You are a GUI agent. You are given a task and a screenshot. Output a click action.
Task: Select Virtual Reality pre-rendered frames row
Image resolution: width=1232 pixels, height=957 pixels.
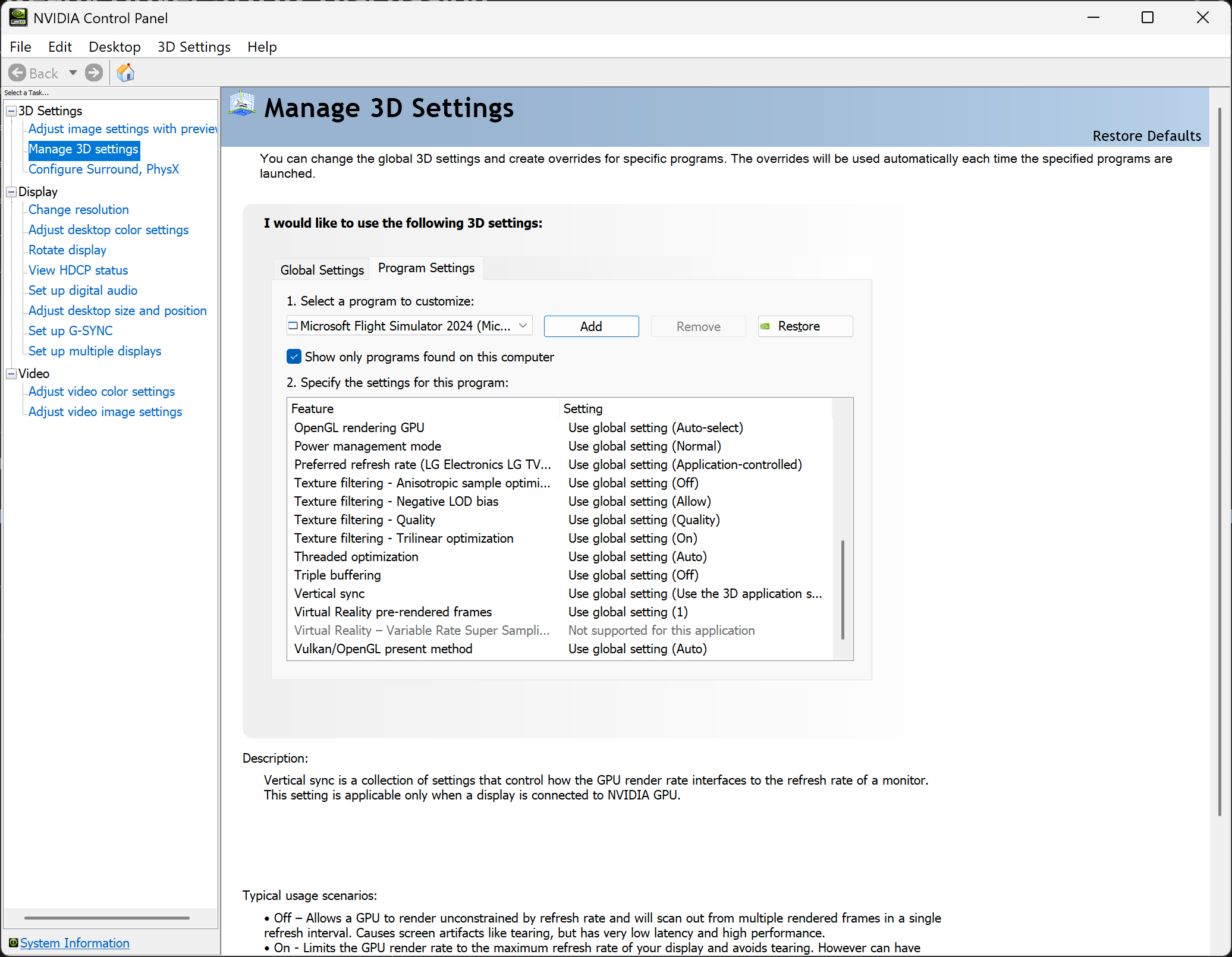[x=560, y=612]
